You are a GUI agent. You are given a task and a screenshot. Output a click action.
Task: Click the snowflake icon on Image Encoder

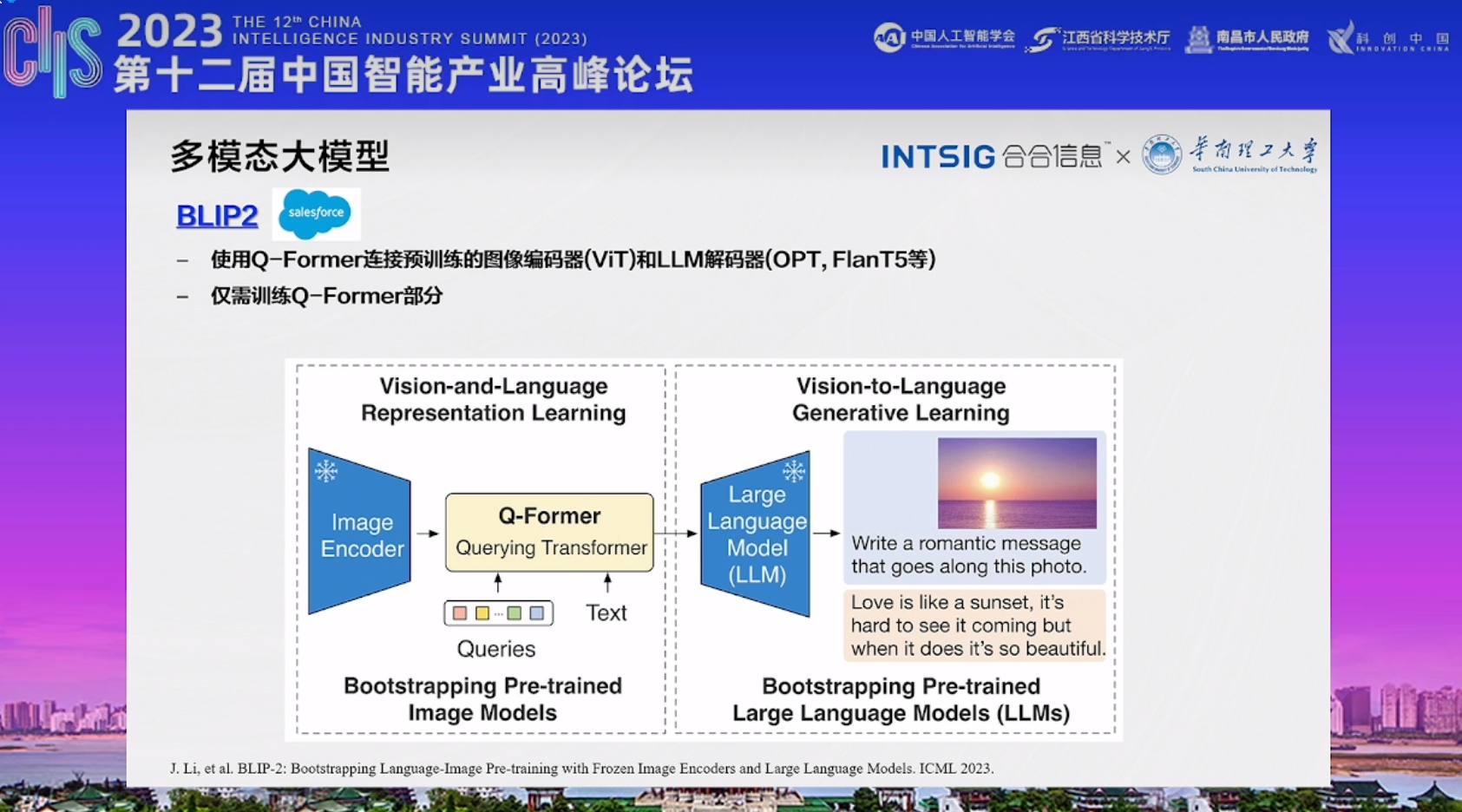(x=326, y=471)
